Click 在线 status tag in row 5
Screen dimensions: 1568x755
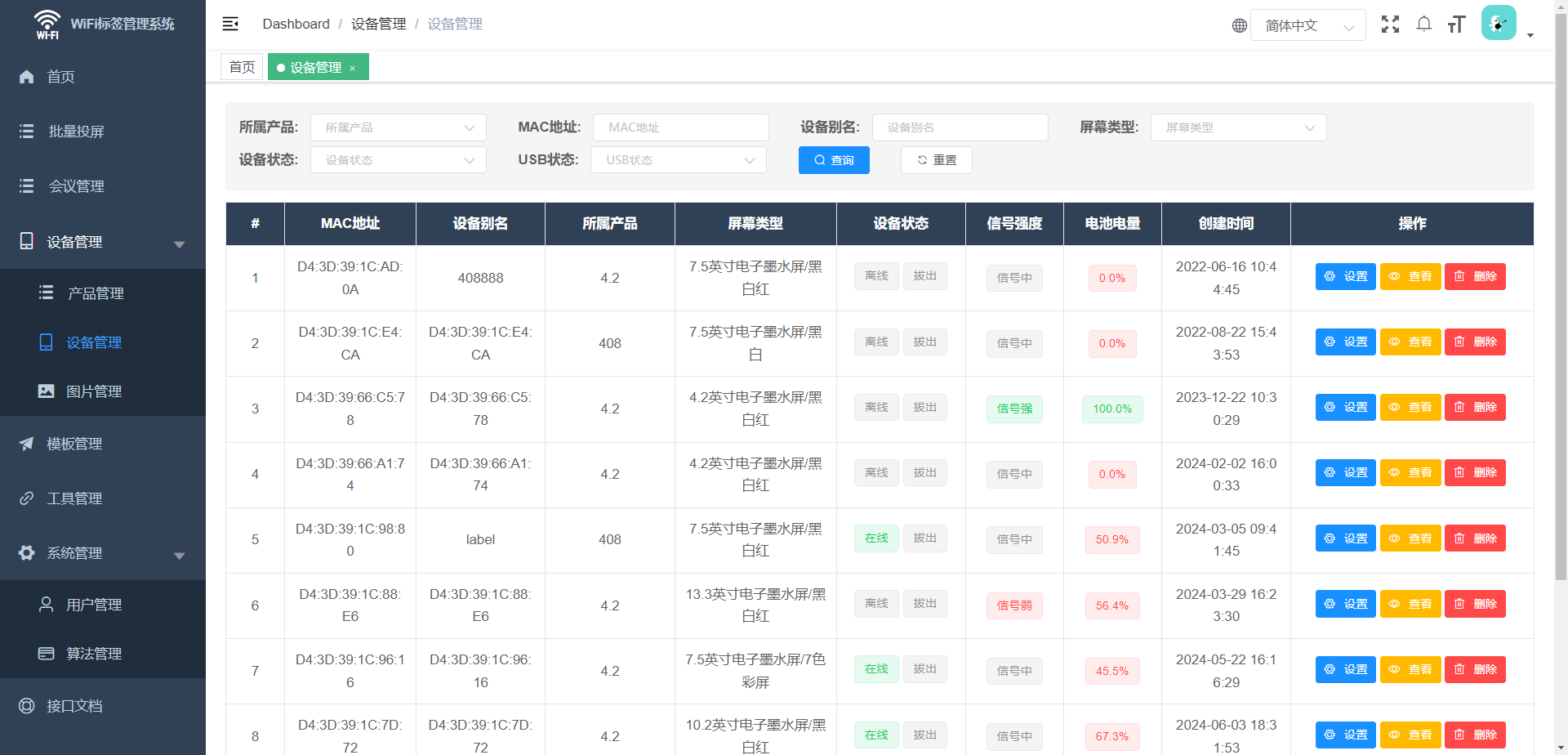(876, 538)
